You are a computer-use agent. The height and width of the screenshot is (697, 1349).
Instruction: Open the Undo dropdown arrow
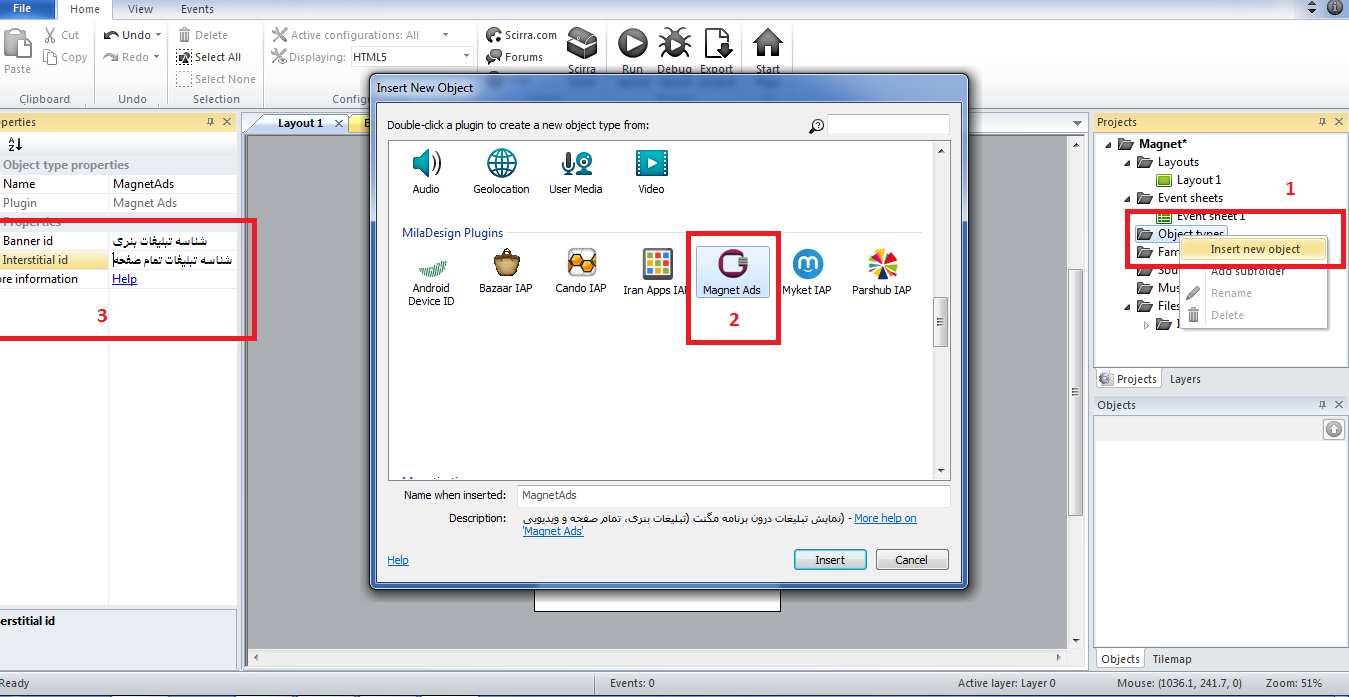pyautogui.click(x=158, y=35)
